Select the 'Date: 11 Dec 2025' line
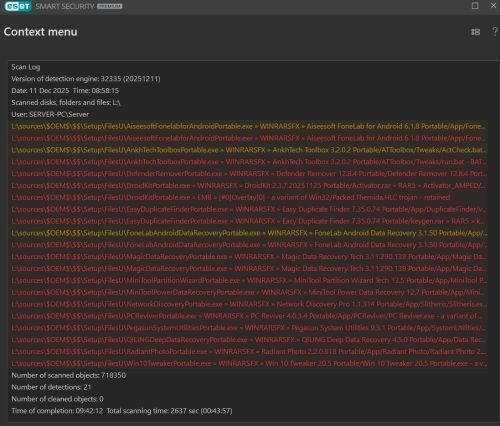Screen dimensions: 500x426 (x=65, y=91)
